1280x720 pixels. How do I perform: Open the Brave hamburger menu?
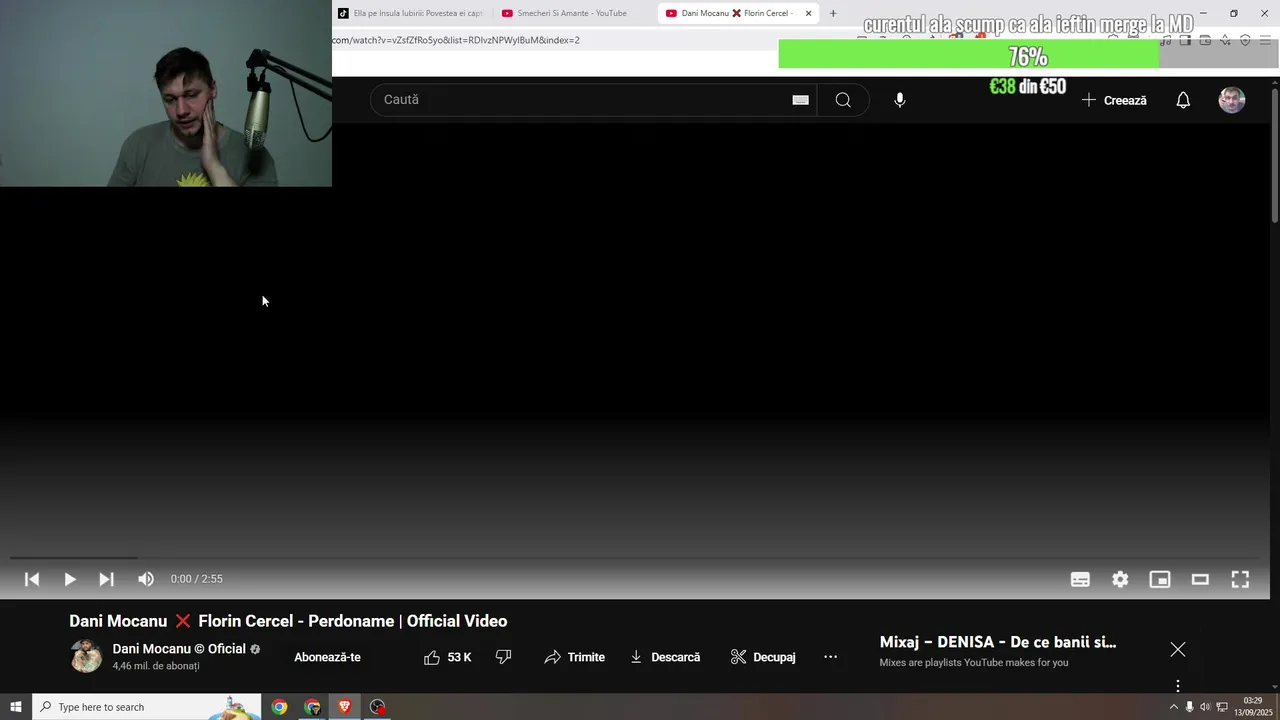coord(1265,41)
